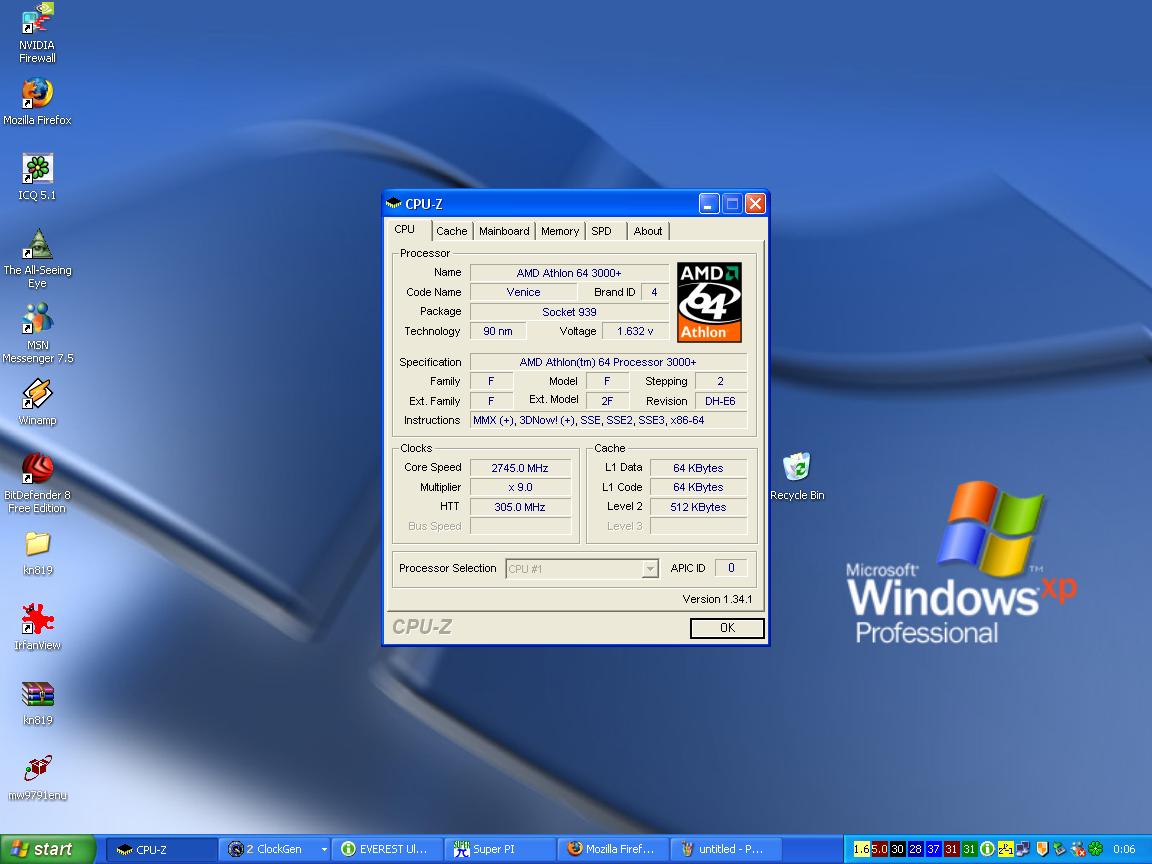Switch to CPU-Z taskbar button
Viewport: 1152px width, 864px height.
coord(162,849)
